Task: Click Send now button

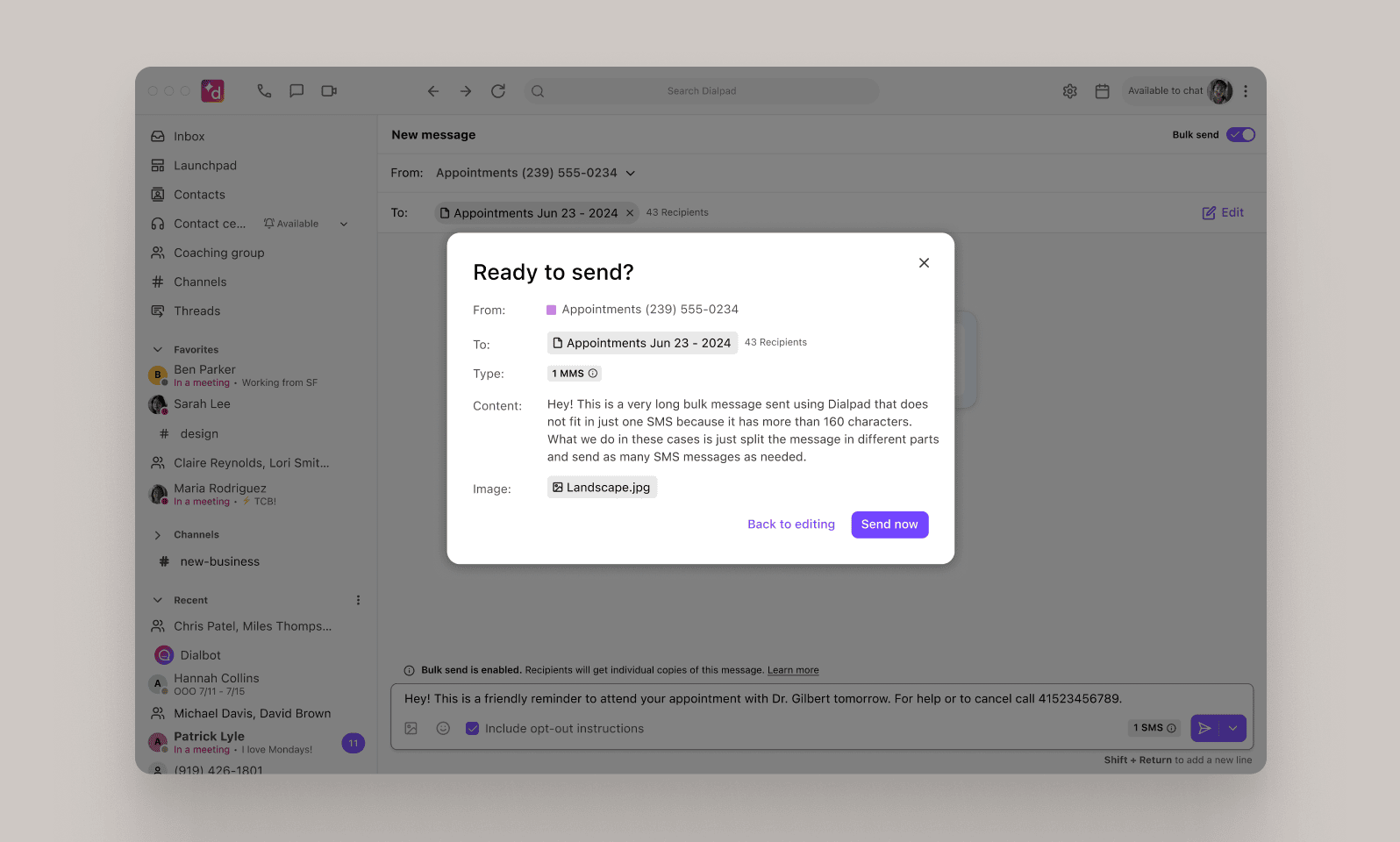Action: [889, 524]
